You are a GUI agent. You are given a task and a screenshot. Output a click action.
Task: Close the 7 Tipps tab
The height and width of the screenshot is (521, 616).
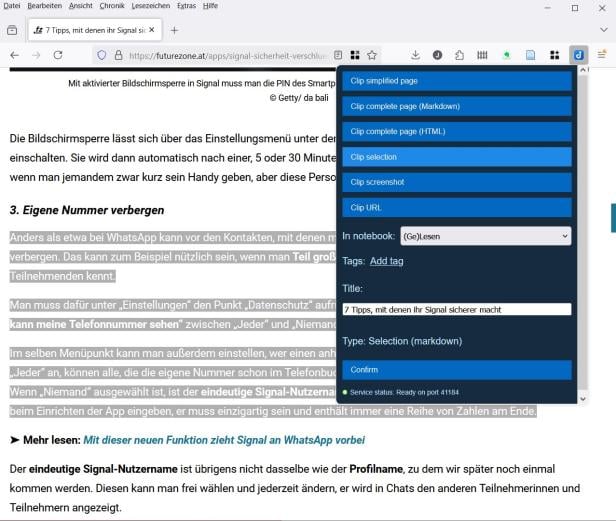point(152,30)
